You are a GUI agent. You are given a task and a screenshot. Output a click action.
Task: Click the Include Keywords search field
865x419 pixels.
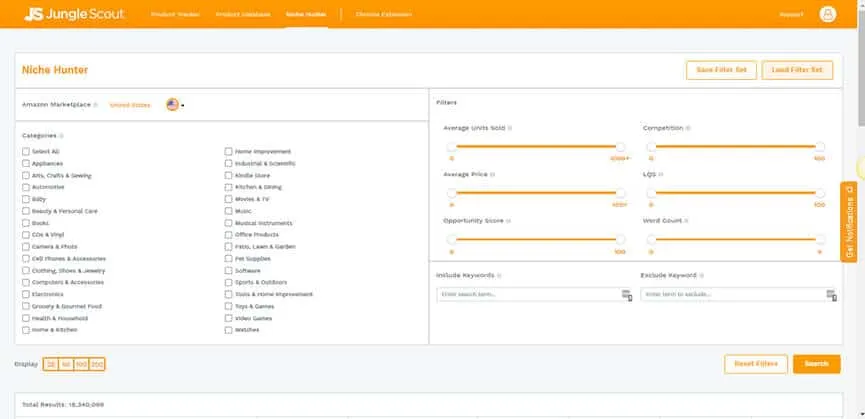529,294
